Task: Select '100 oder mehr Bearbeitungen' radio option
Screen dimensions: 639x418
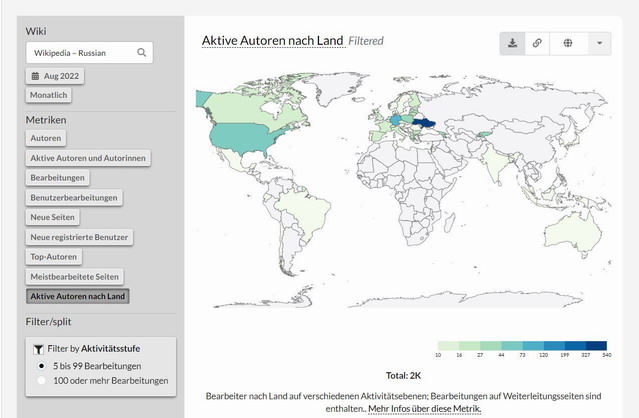Action: click(40, 381)
